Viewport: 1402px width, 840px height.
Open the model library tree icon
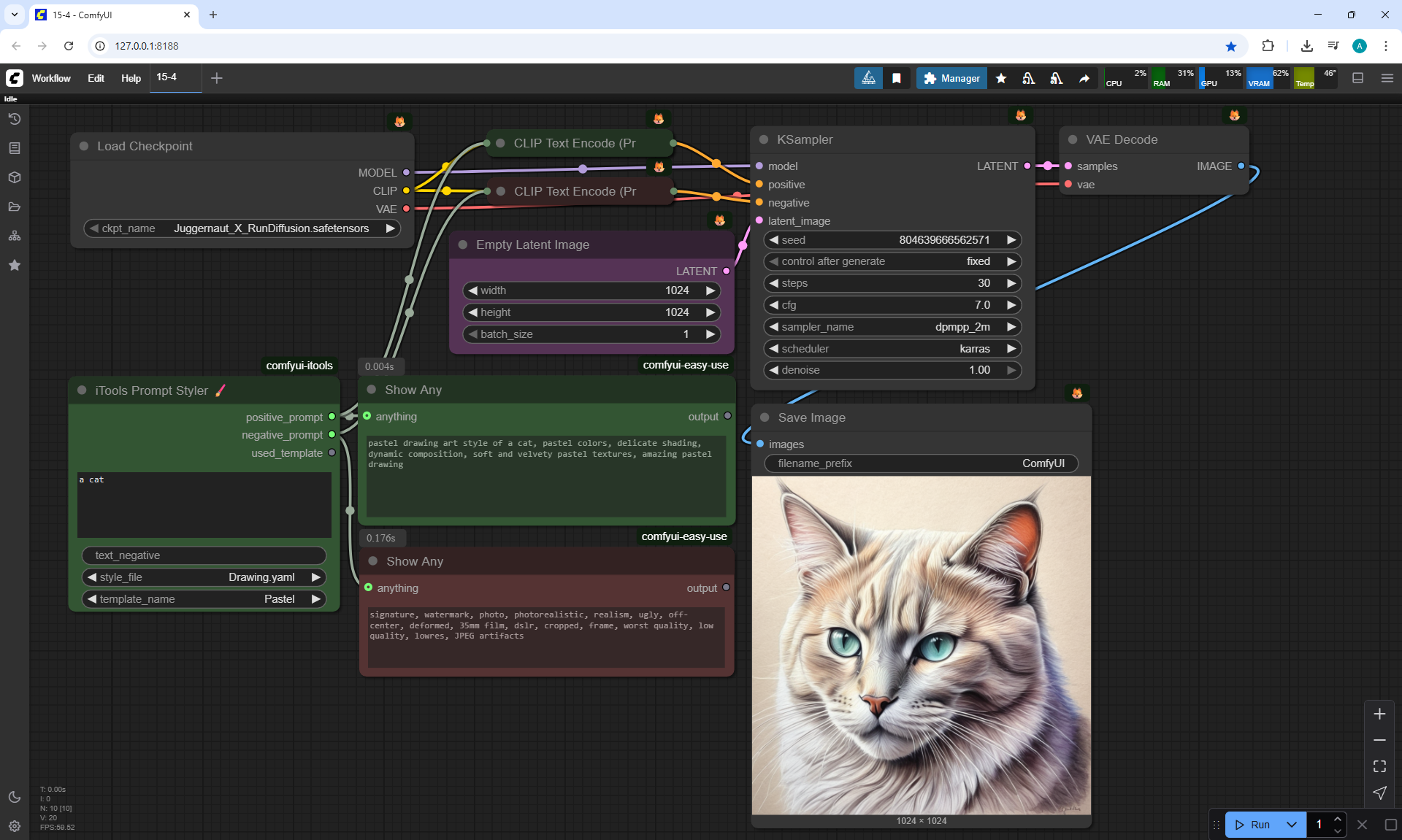(14, 236)
